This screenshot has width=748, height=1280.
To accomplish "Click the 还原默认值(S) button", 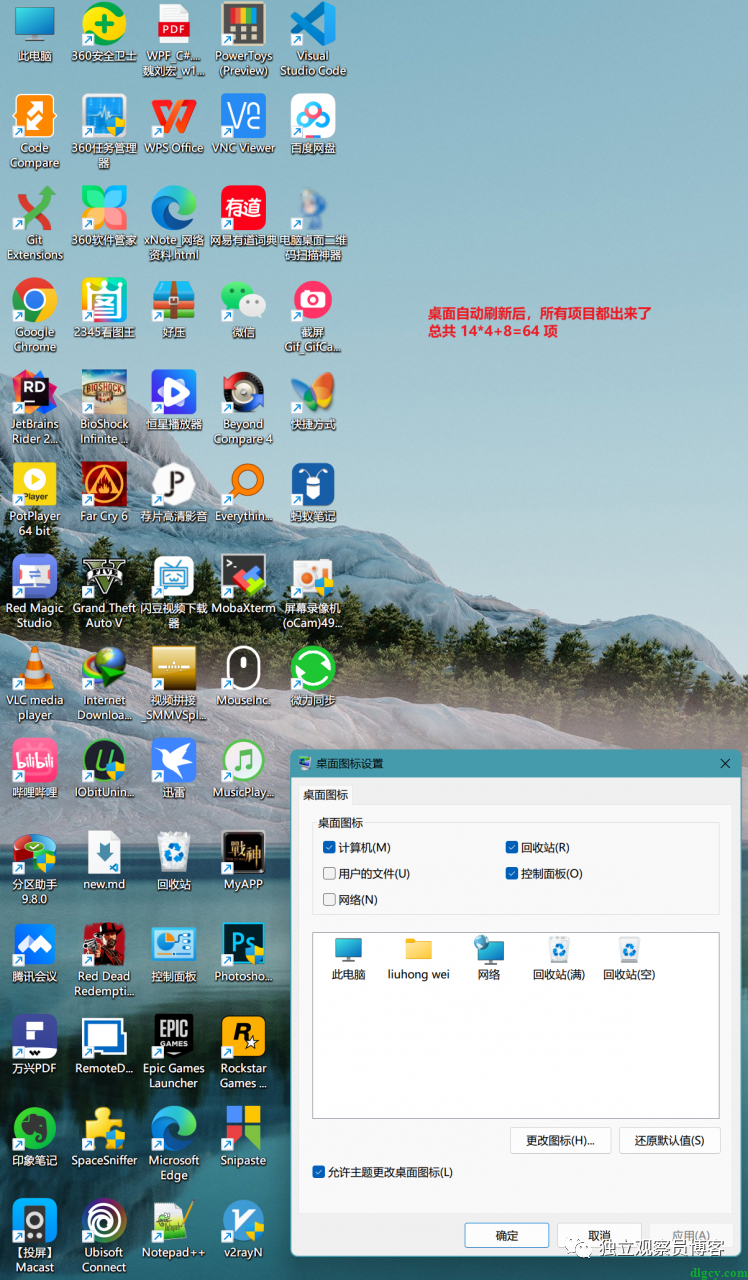I will [x=670, y=1140].
